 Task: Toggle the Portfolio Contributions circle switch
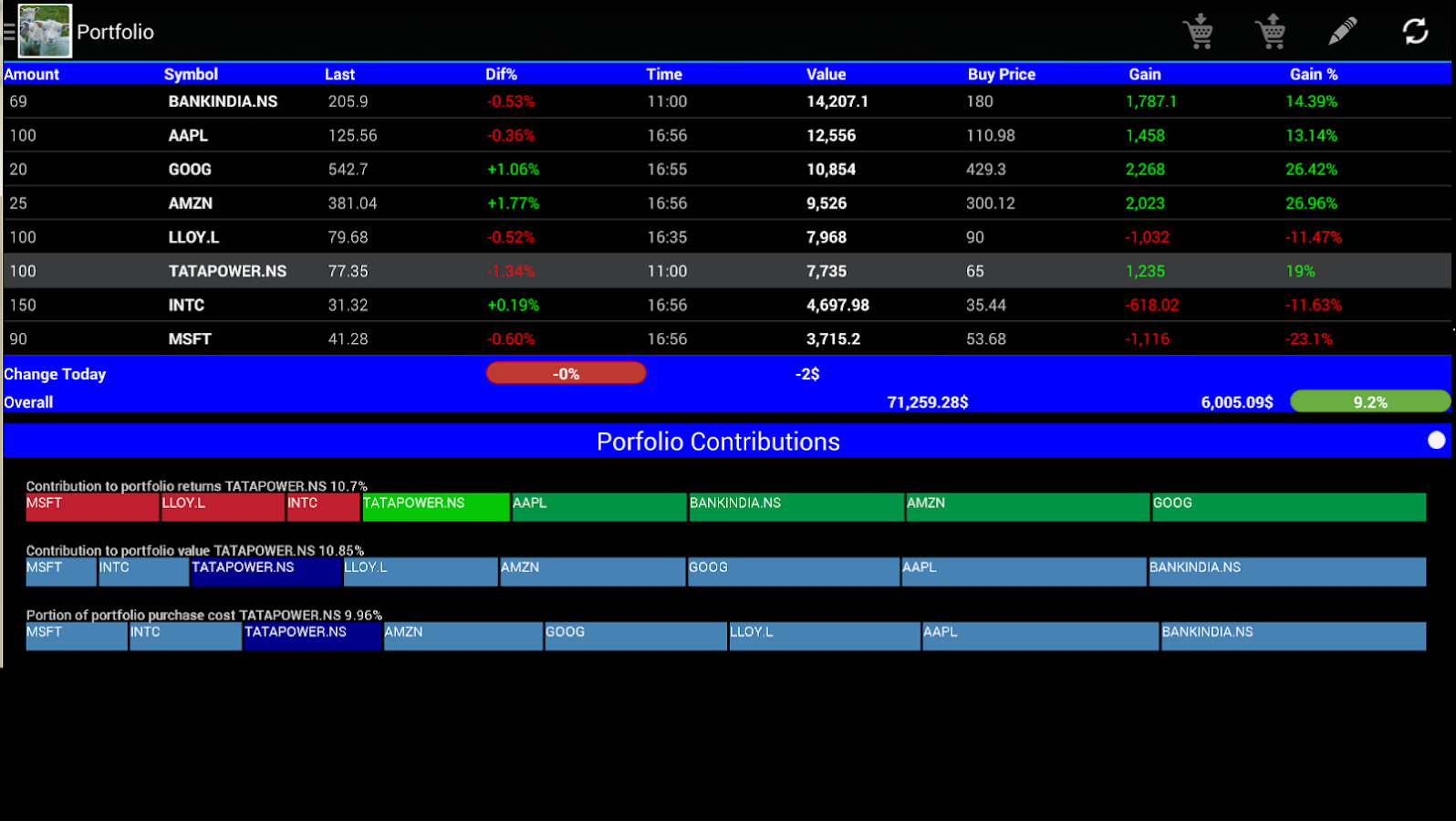coord(1436,441)
